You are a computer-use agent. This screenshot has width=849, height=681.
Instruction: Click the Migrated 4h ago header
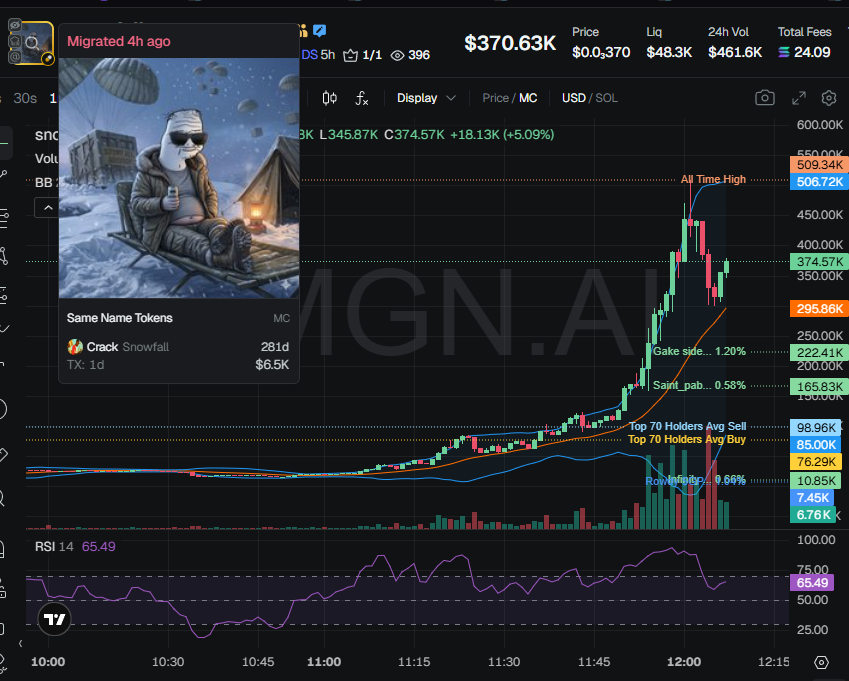pos(119,42)
